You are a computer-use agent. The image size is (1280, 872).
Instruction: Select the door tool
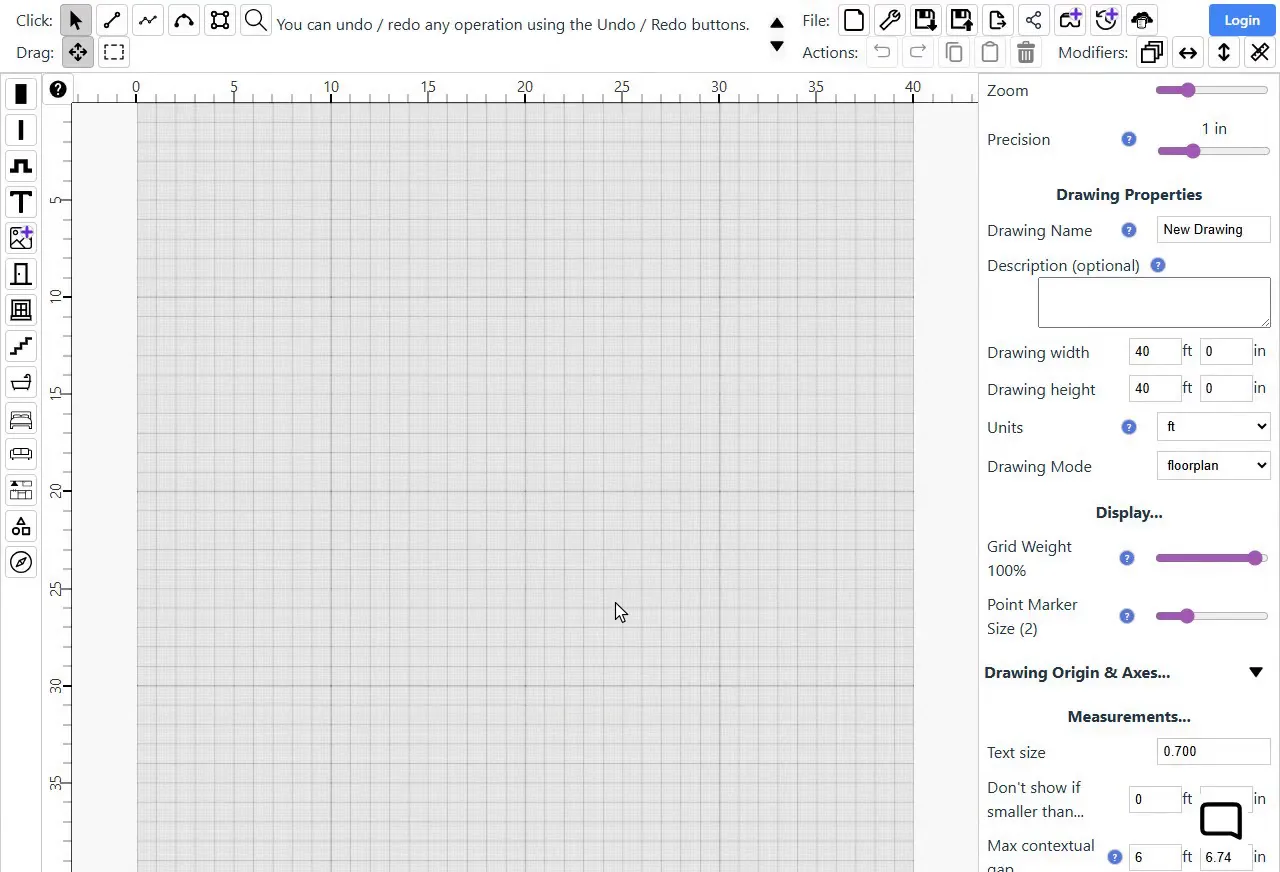[x=21, y=274]
